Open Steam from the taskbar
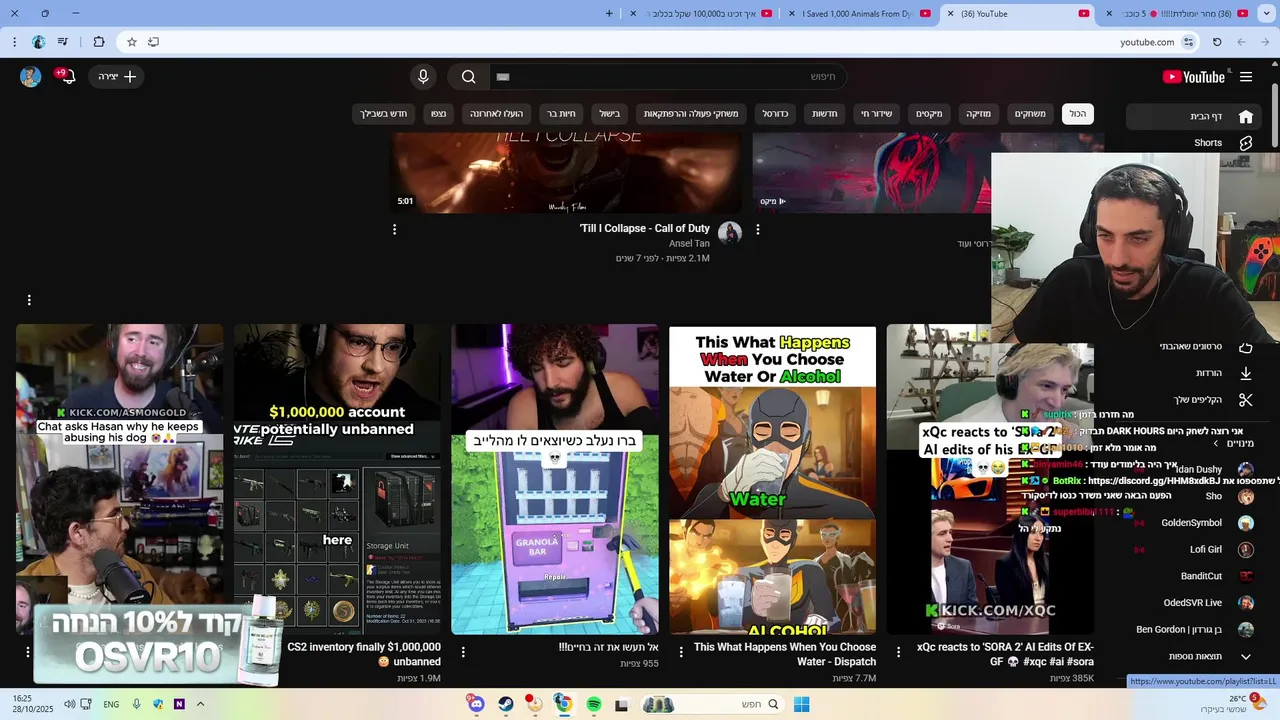The width and height of the screenshot is (1280, 720). pyautogui.click(x=506, y=704)
